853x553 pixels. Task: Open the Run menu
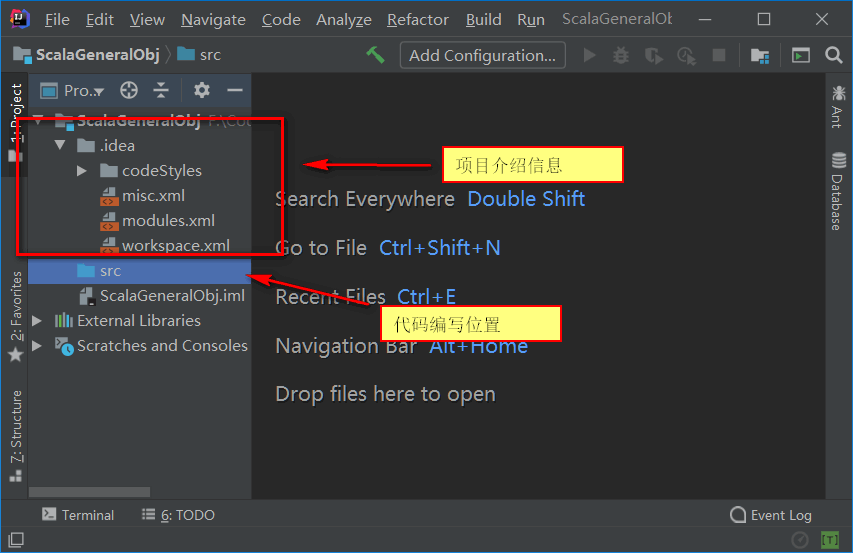530,20
